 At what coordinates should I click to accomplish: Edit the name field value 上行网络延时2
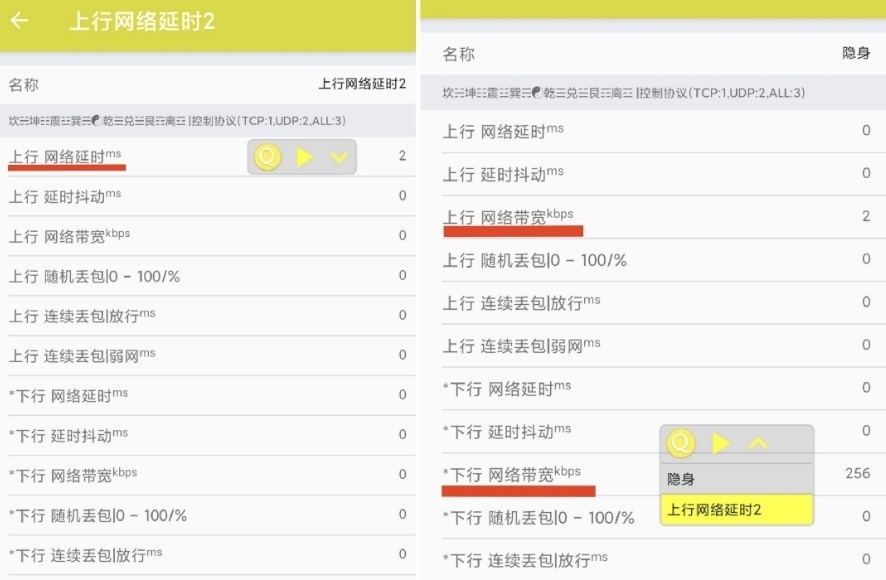click(x=362, y=84)
